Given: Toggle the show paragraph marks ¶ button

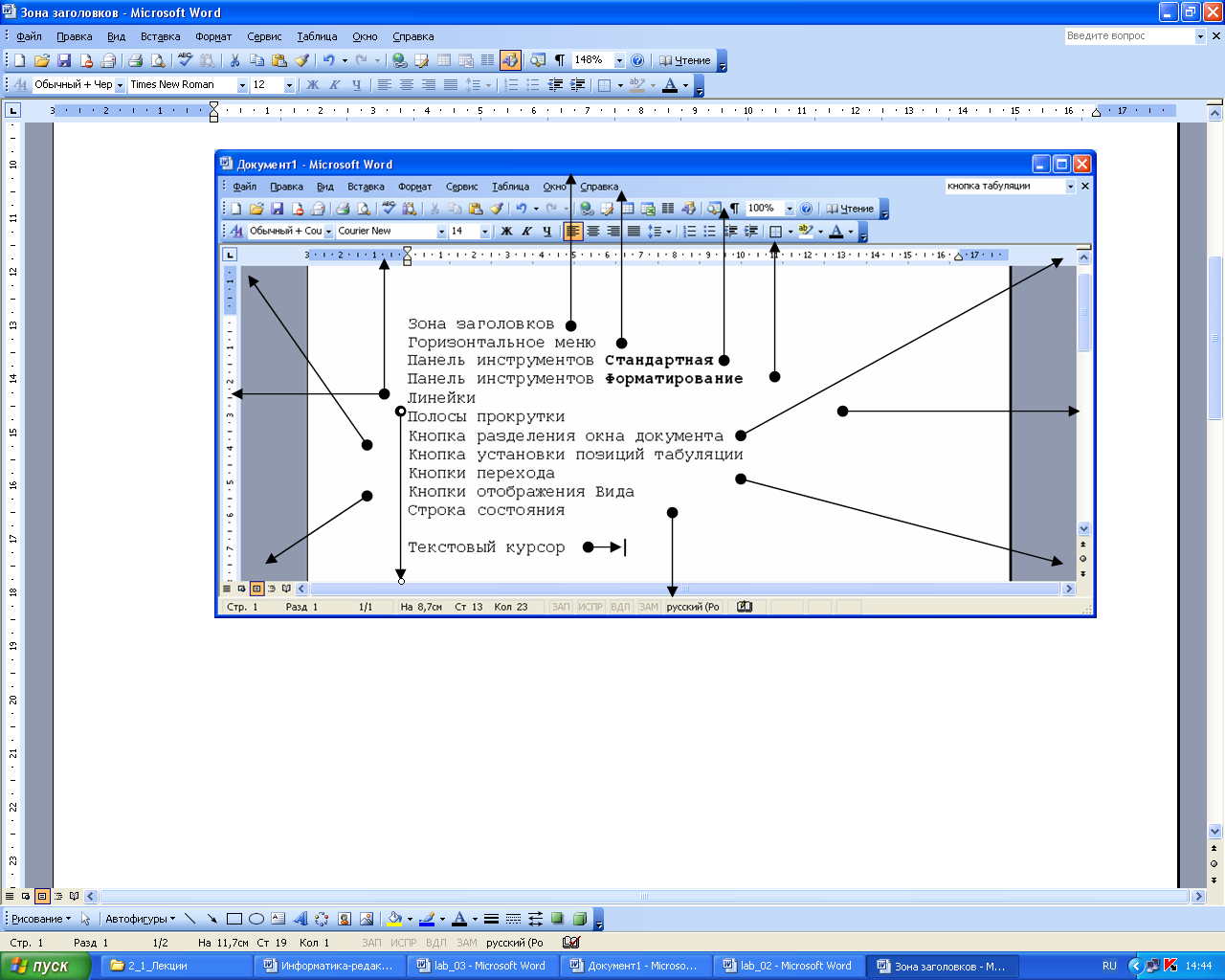Looking at the screenshot, I should (x=560, y=60).
